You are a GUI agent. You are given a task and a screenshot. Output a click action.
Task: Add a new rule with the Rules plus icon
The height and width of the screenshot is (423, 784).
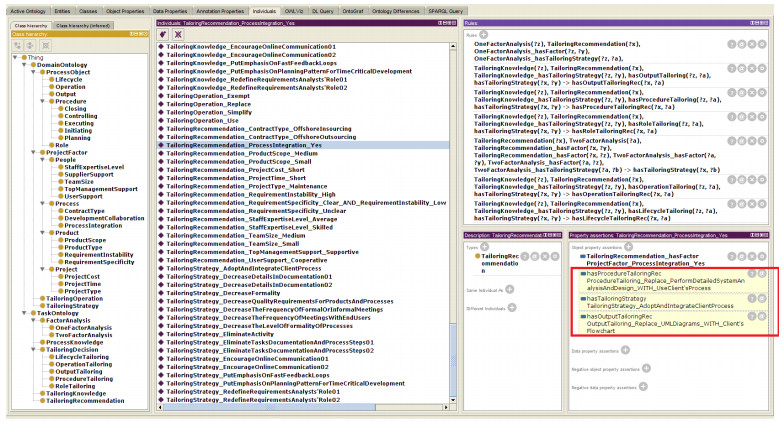point(484,35)
